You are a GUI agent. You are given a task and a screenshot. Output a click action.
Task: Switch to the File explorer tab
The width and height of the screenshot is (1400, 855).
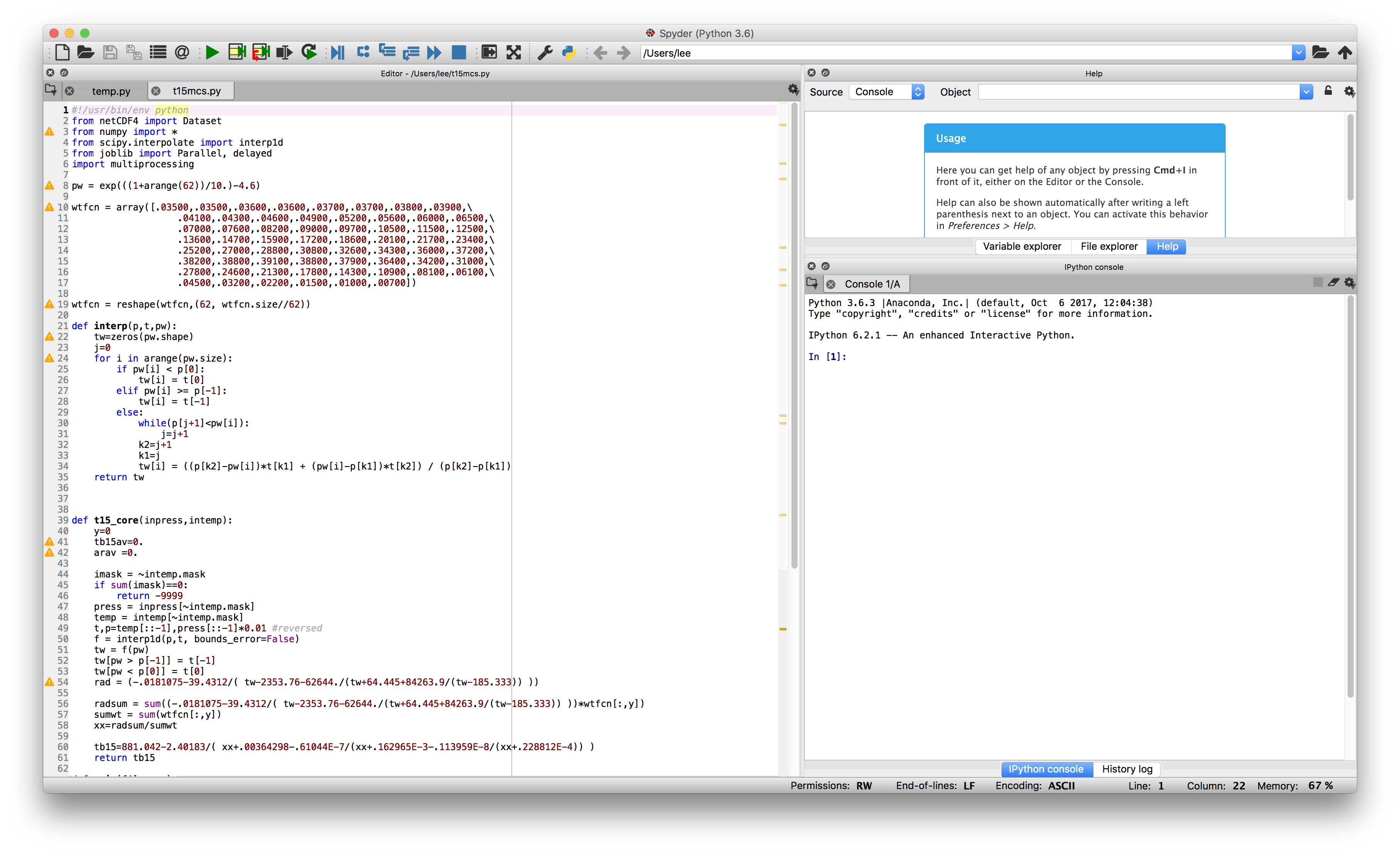click(1109, 246)
